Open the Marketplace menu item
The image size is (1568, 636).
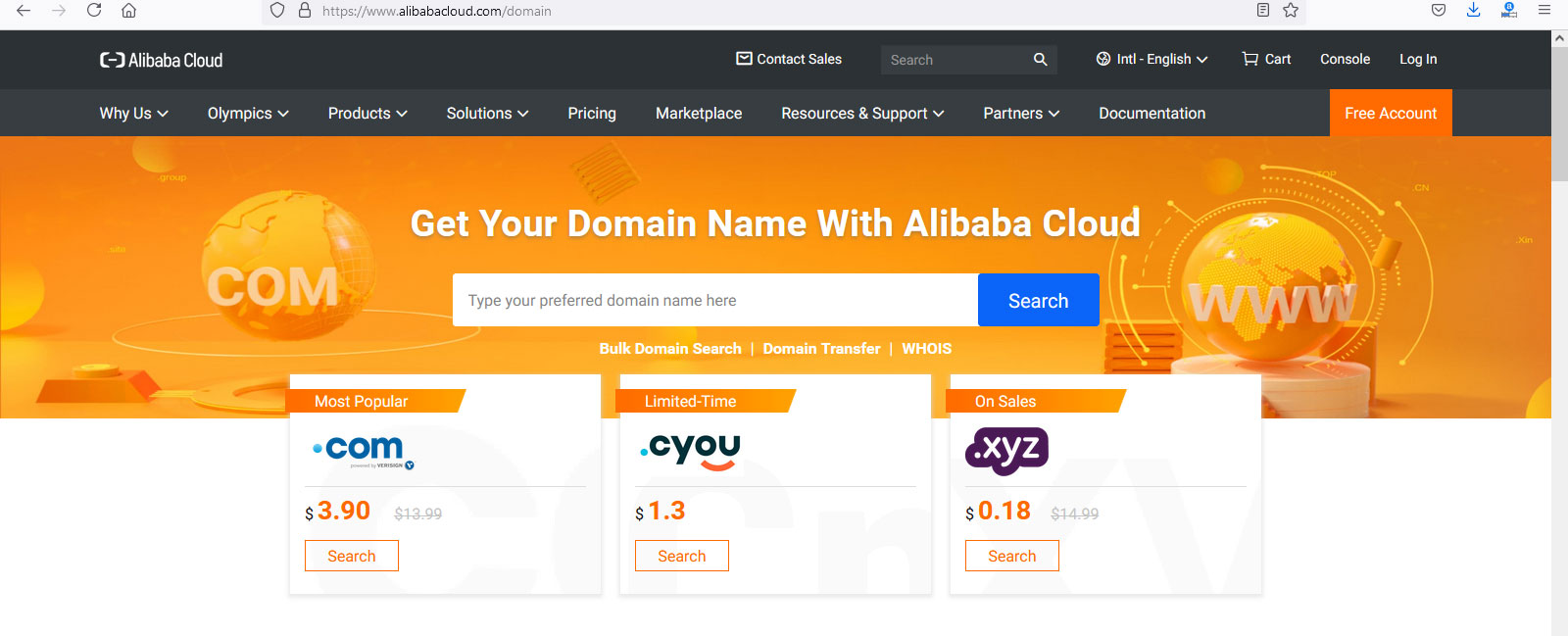click(x=699, y=114)
